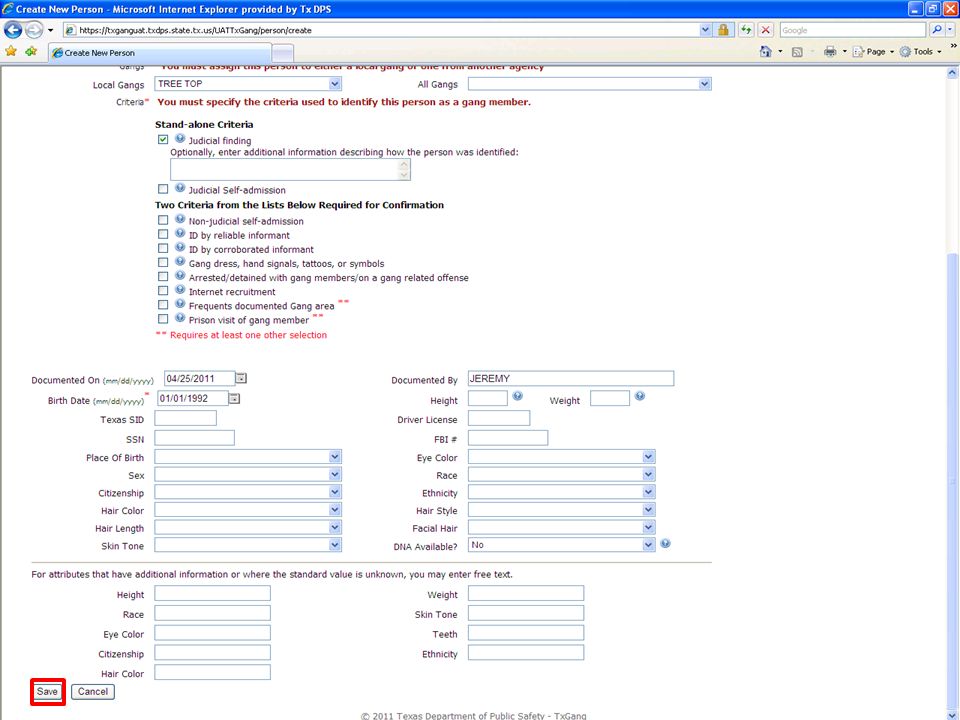Check the Internet recruitment checkbox
Screen dimensions: 960x720
click(x=163, y=291)
